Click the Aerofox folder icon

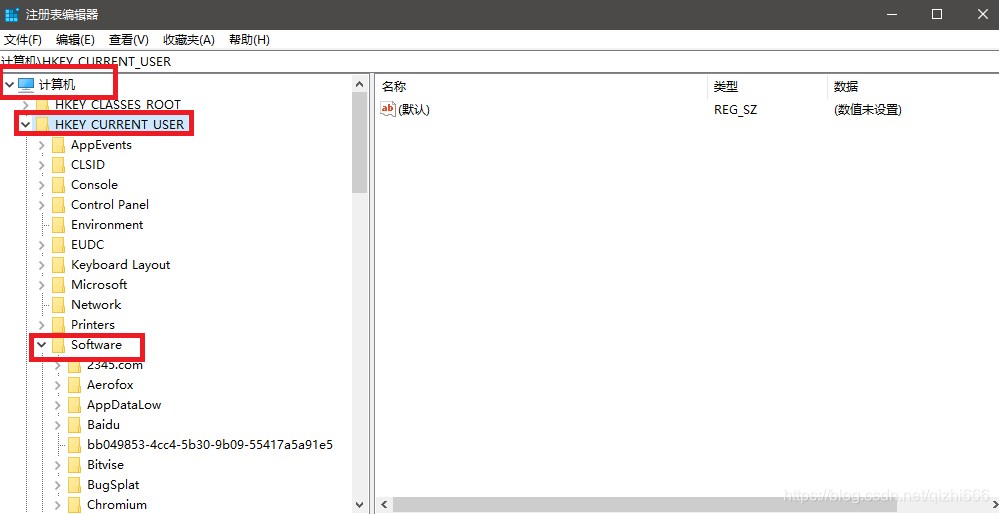pos(75,385)
